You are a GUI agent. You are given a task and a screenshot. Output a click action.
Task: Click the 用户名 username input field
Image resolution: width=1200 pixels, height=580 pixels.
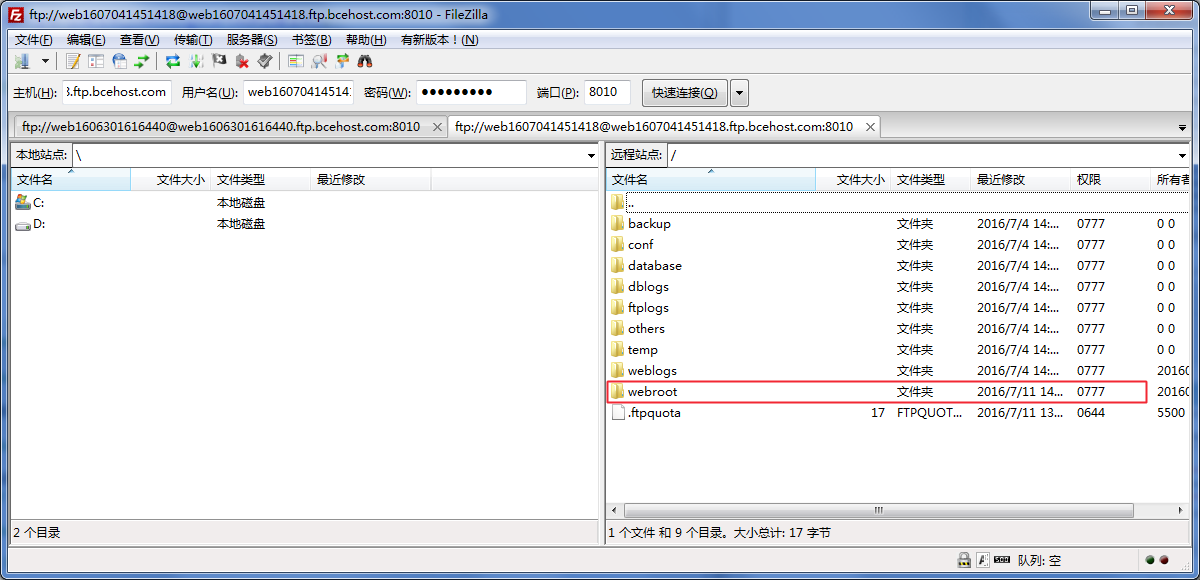pos(298,93)
